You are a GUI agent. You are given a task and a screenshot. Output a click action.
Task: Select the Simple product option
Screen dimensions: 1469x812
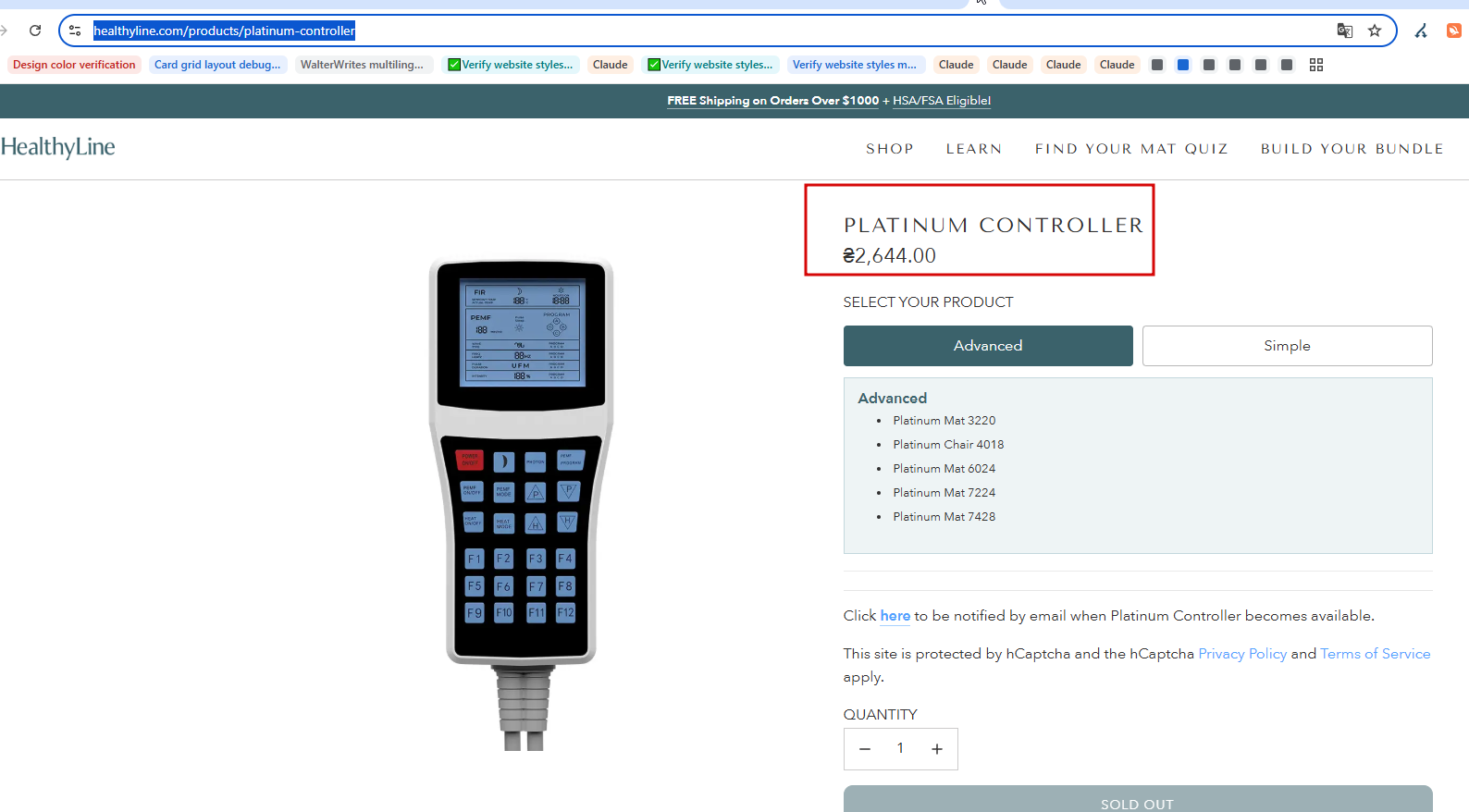click(x=1287, y=346)
